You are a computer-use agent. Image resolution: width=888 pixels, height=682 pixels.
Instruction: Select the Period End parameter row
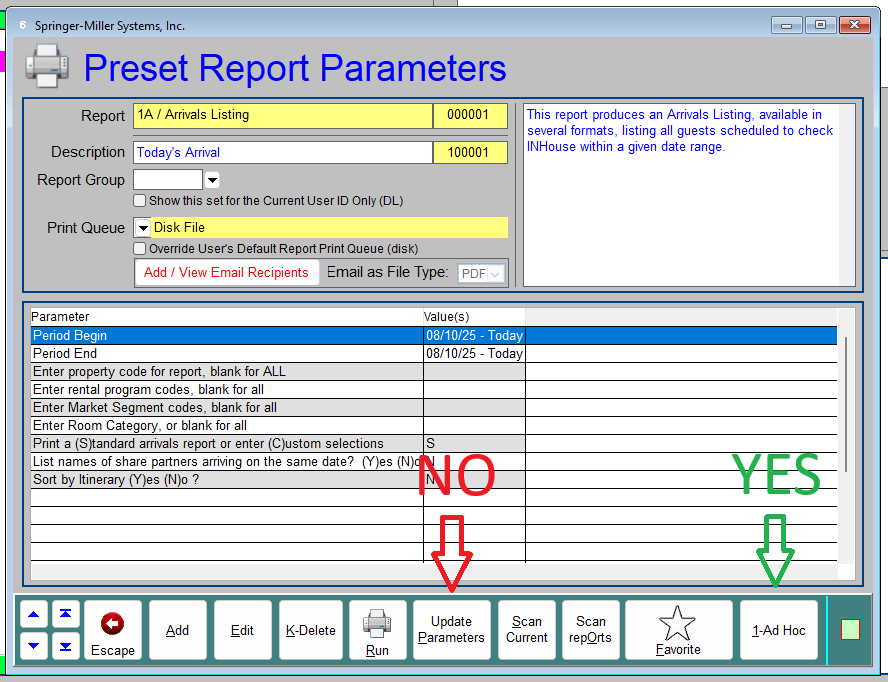click(226, 353)
